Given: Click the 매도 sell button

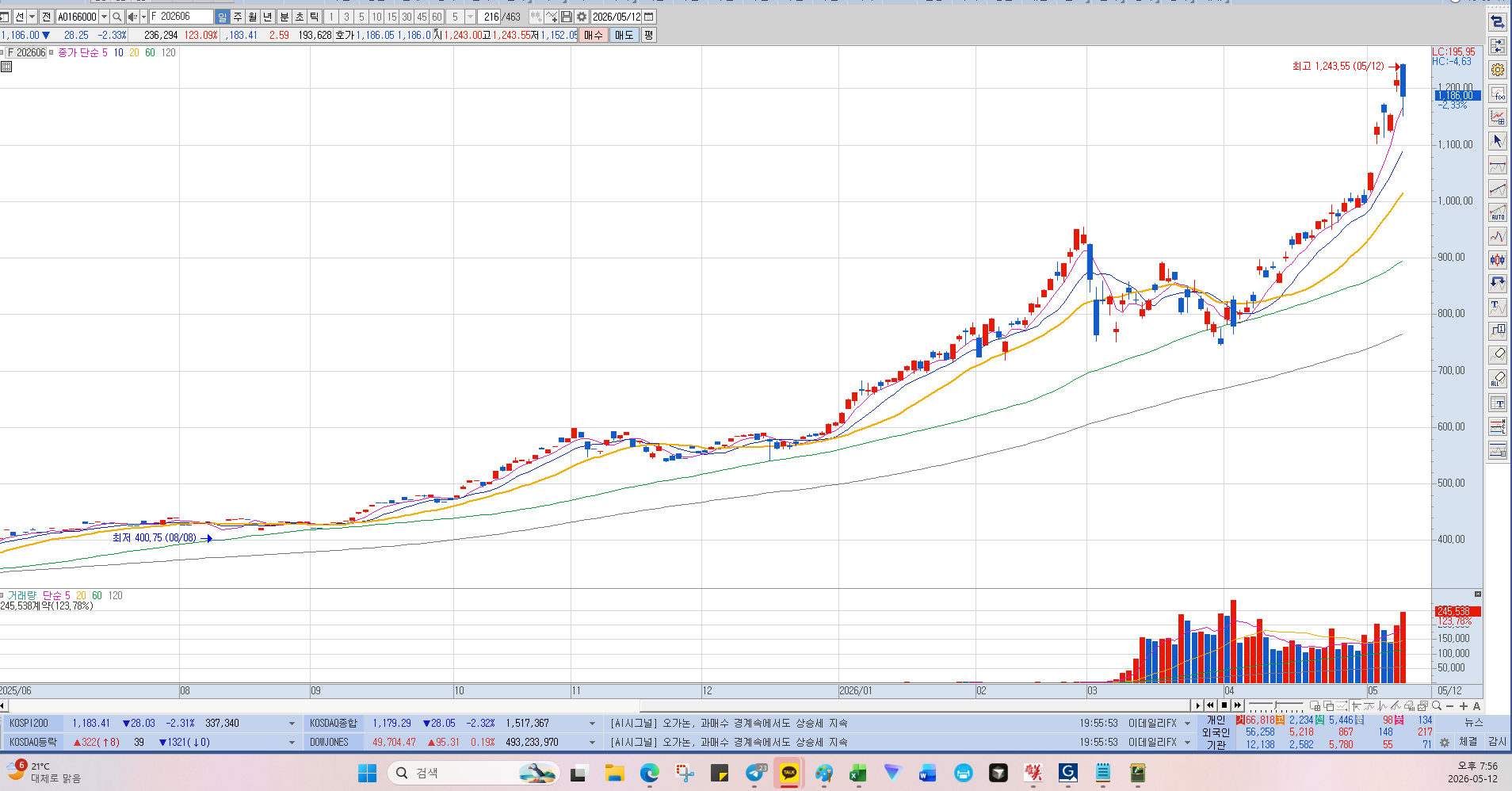Looking at the screenshot, I should pos(624,35).
